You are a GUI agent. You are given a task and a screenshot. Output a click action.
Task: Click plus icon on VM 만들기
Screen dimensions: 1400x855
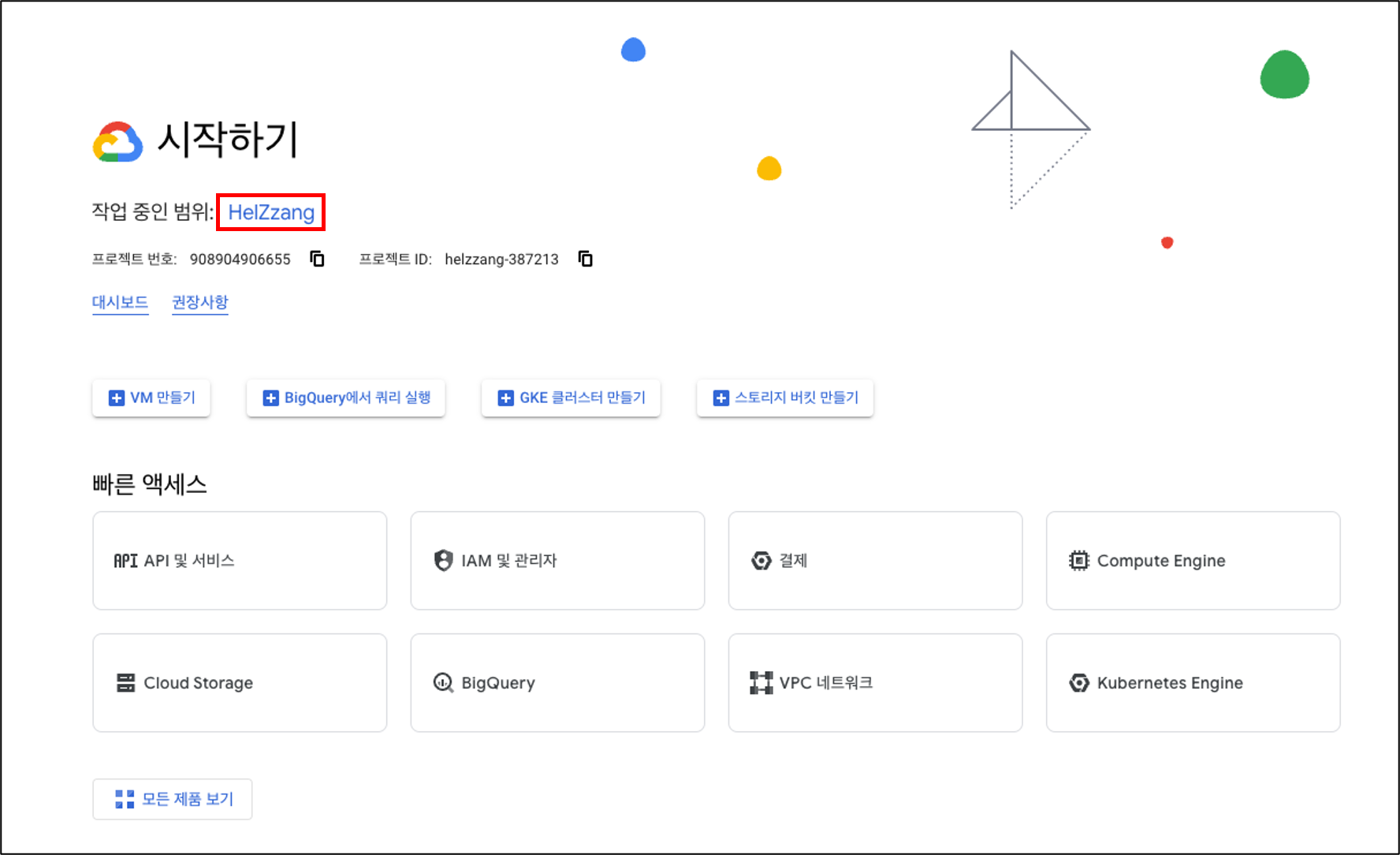(x=117, y=398)
